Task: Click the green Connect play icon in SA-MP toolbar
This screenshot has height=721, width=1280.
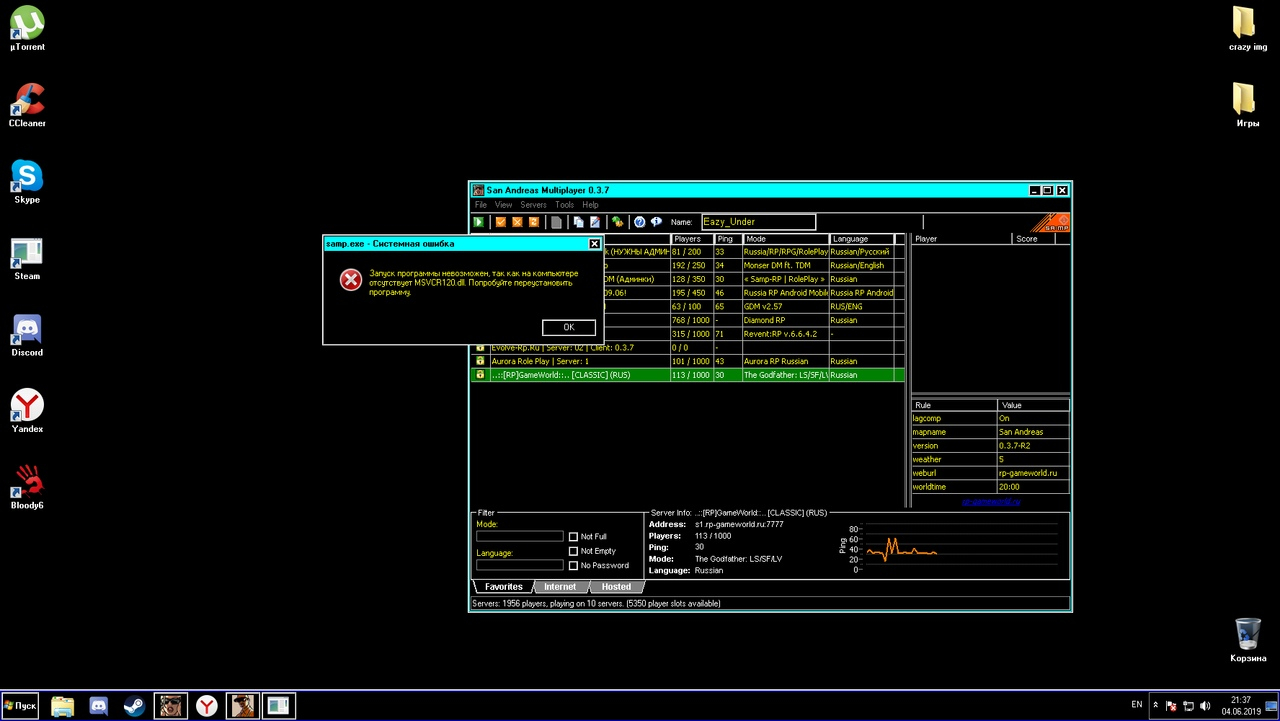Action: tap(479, 222)
